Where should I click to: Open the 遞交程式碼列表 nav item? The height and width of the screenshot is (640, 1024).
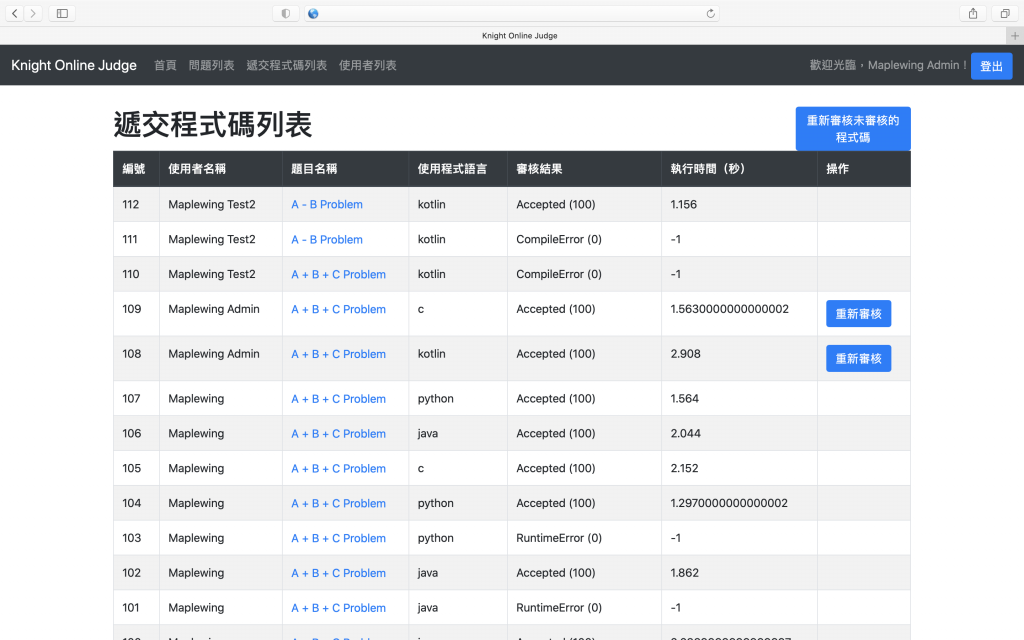tap(287, 65)
